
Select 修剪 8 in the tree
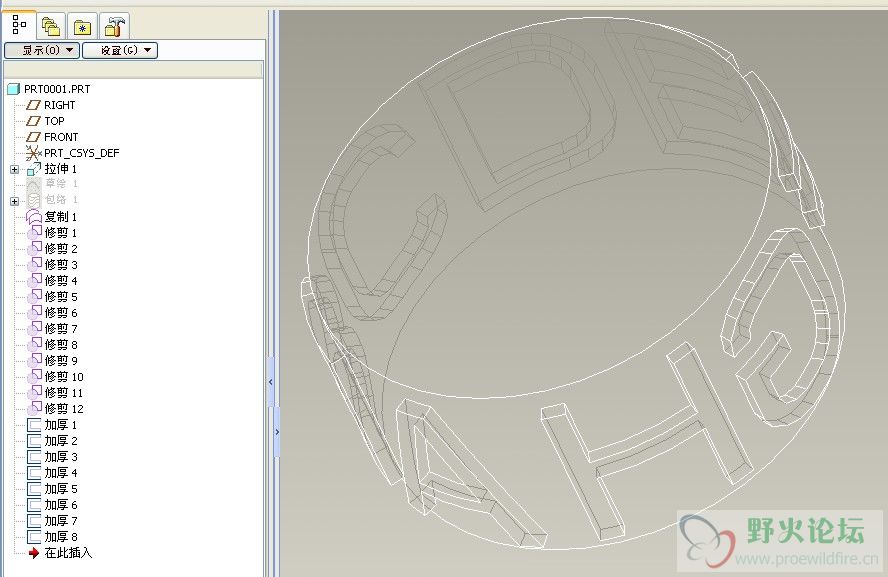coord(61,344)
